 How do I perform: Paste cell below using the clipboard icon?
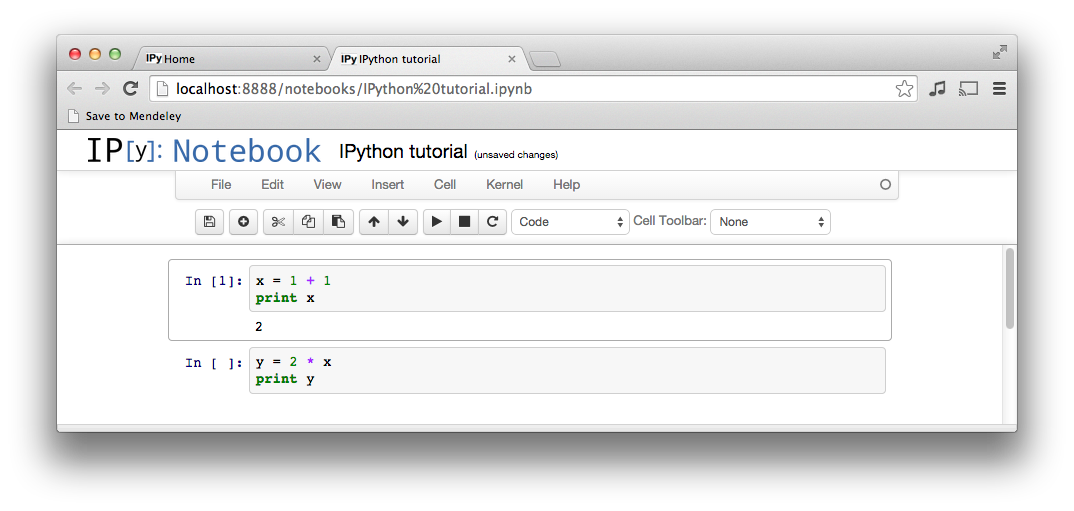pyautogui.click(x=338, y=222)
